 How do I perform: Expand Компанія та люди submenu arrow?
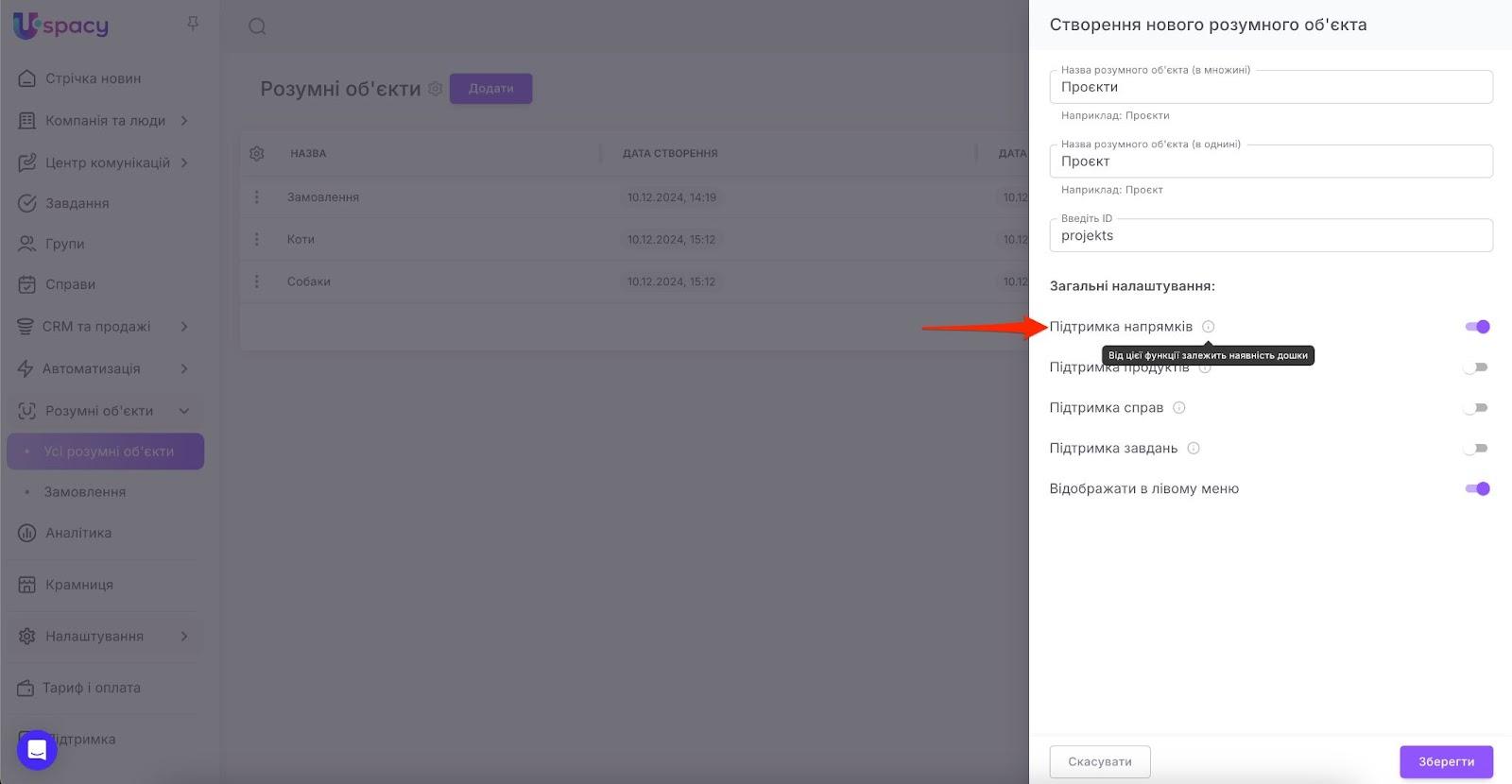click(x=184, y=121)
